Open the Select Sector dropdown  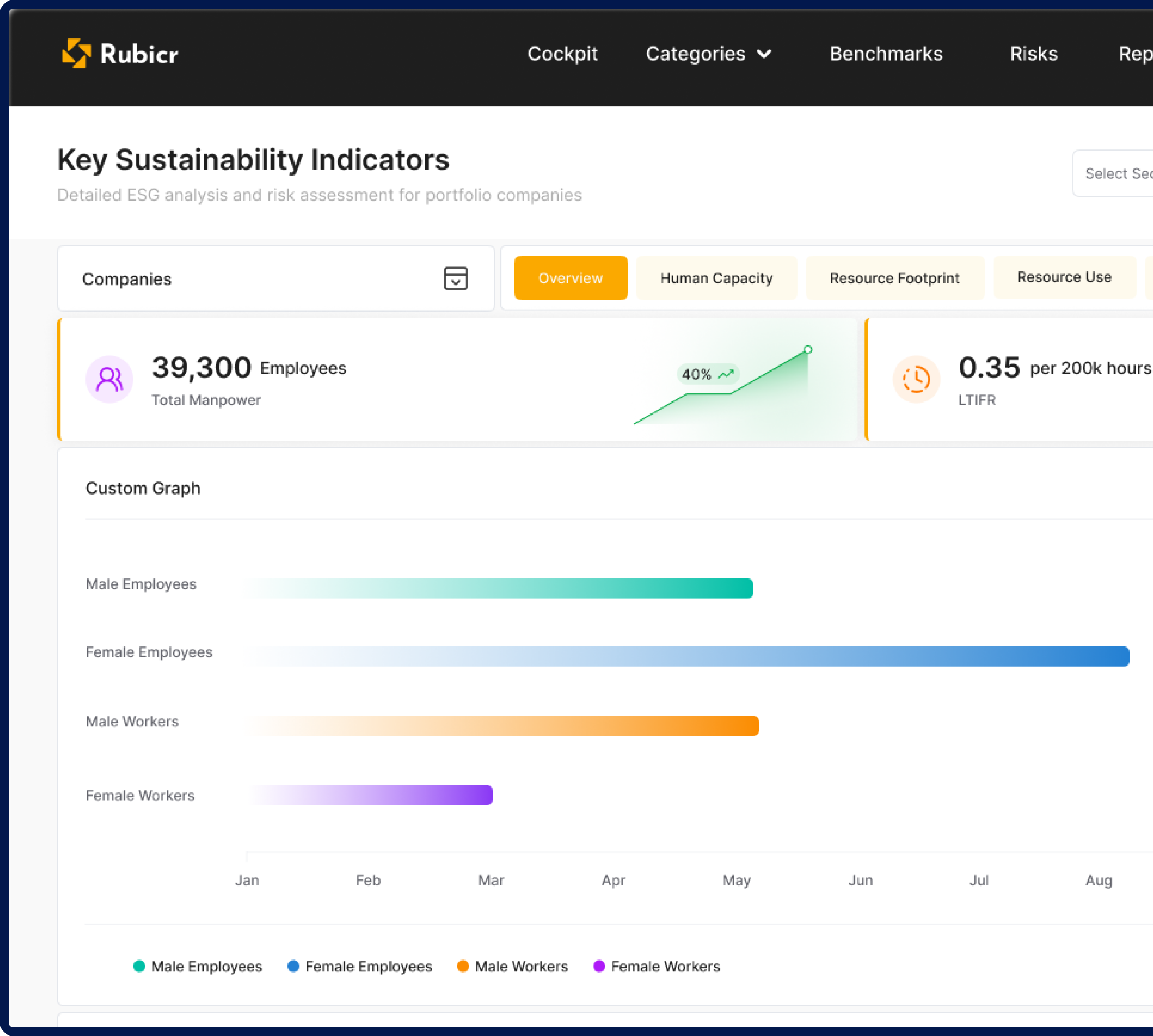[1116, 174]
